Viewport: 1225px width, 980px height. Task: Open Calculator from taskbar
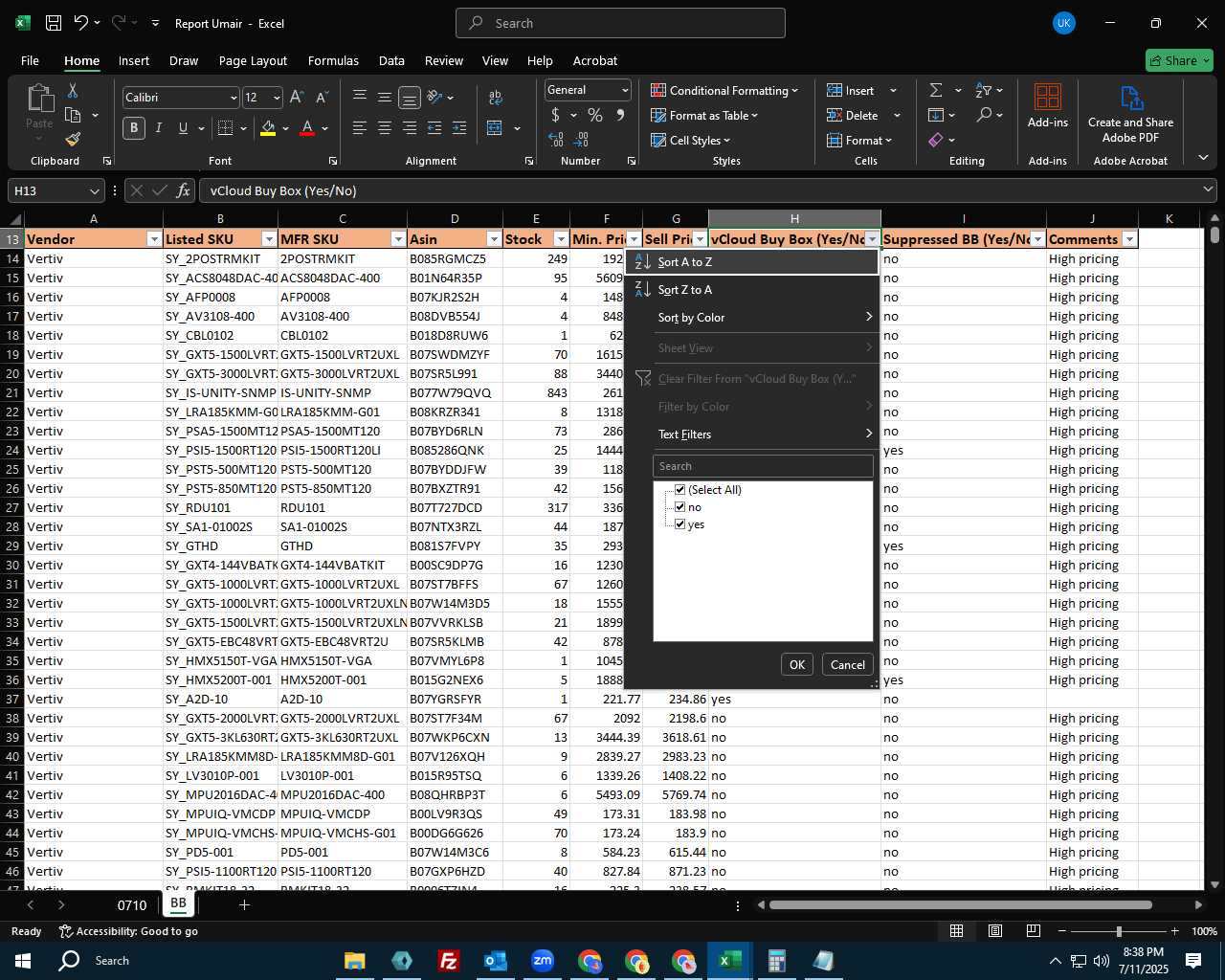click(777, 960)
